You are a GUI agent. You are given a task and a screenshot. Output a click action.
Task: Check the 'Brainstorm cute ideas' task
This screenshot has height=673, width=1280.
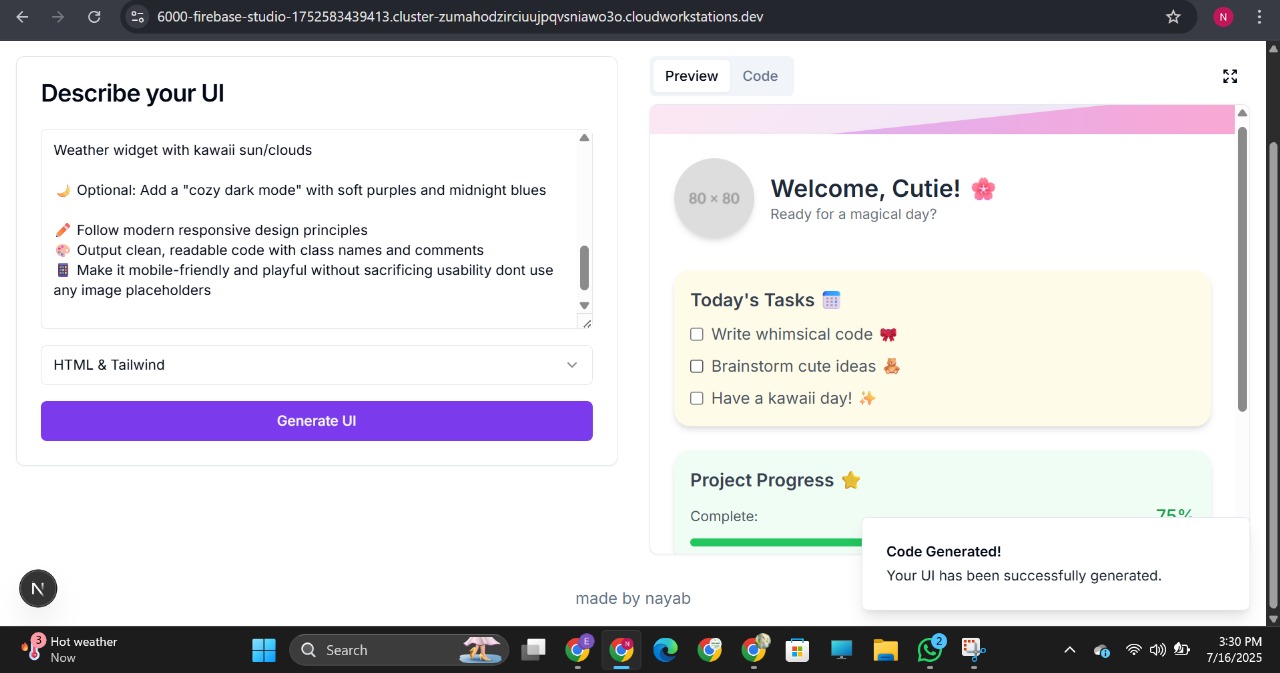(x=697, y=366)
